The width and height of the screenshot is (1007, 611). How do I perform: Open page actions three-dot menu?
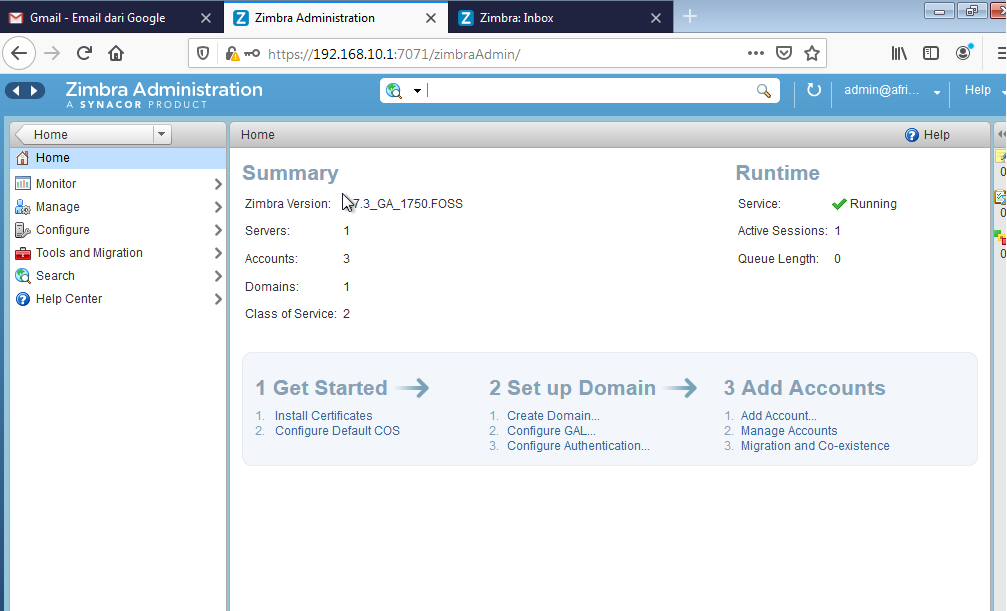point(756,53)
